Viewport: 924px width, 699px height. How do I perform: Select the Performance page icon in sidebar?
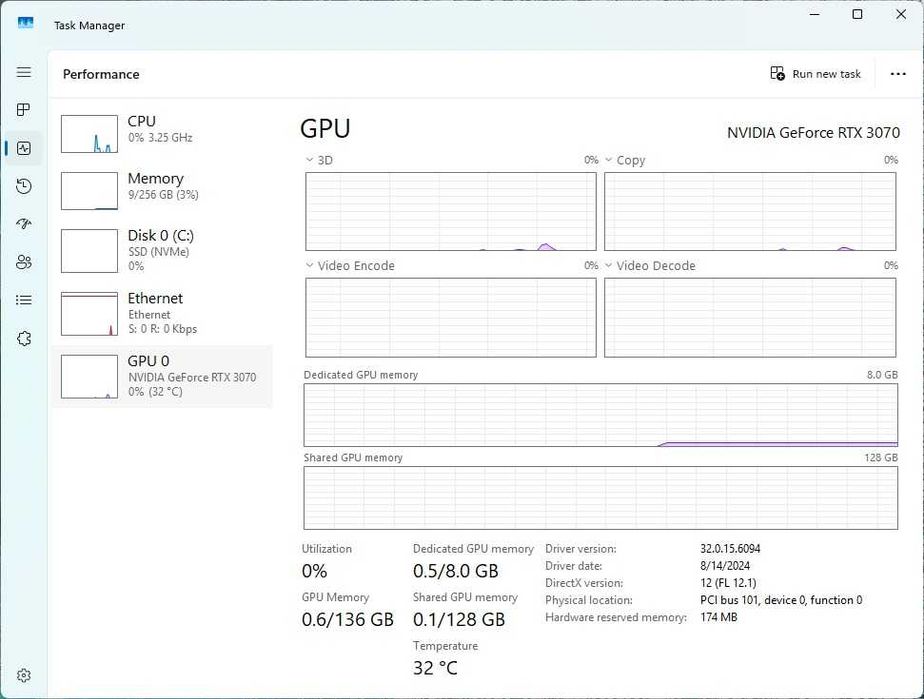(24, 148)
